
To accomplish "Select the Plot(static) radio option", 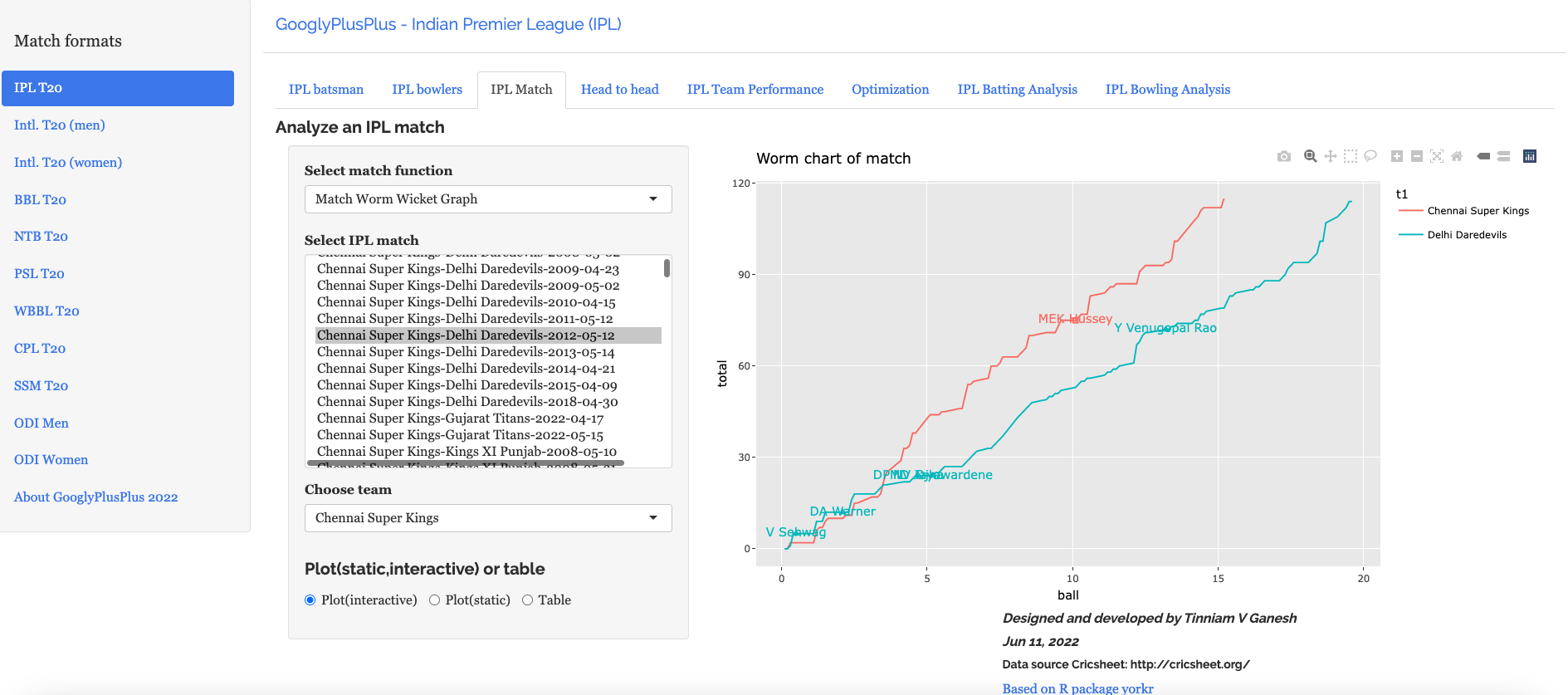I will 434,600.
